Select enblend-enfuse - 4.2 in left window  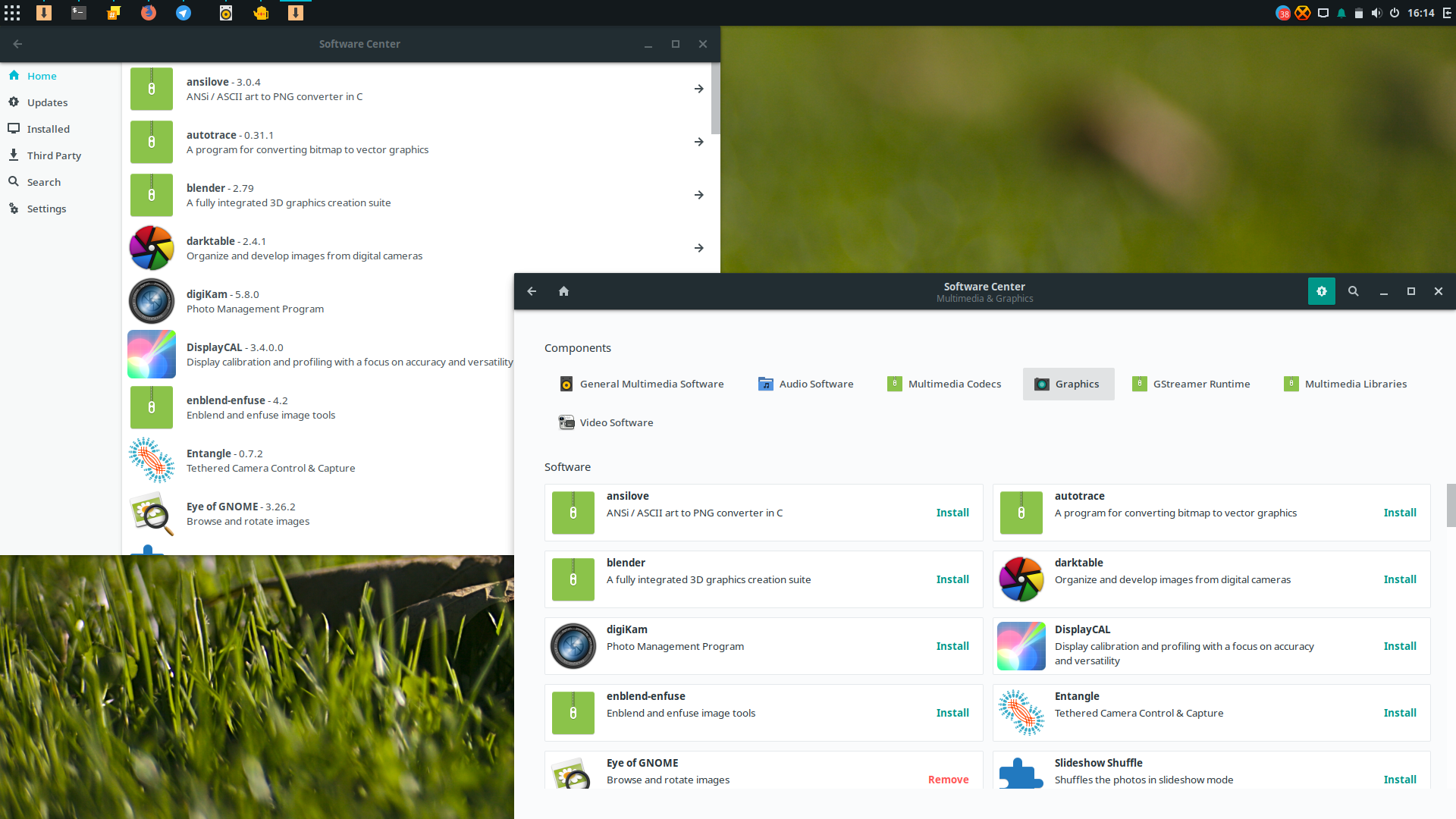point(318,407)
